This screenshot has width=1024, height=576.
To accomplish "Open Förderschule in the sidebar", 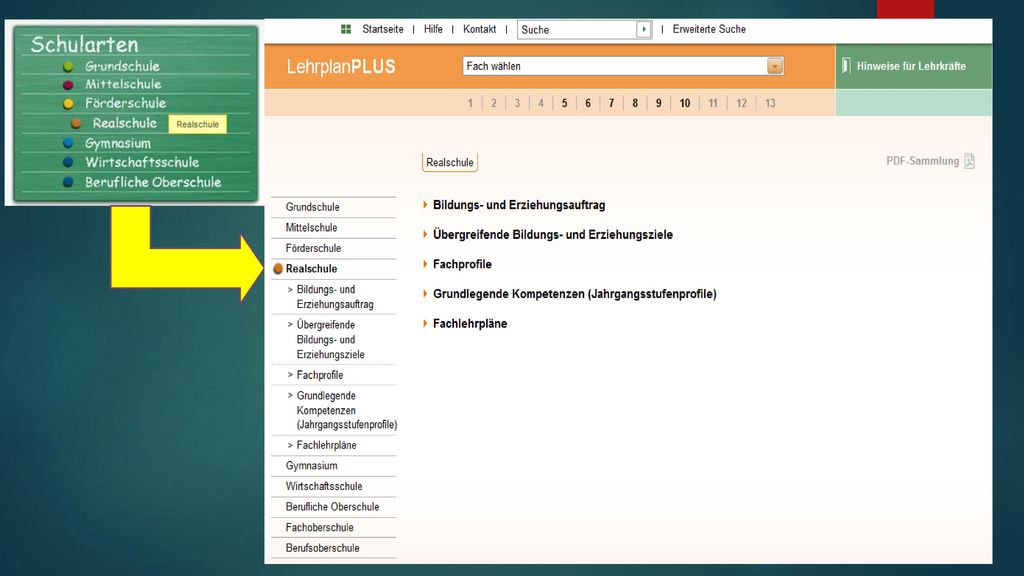I will [x=313, y=248].
